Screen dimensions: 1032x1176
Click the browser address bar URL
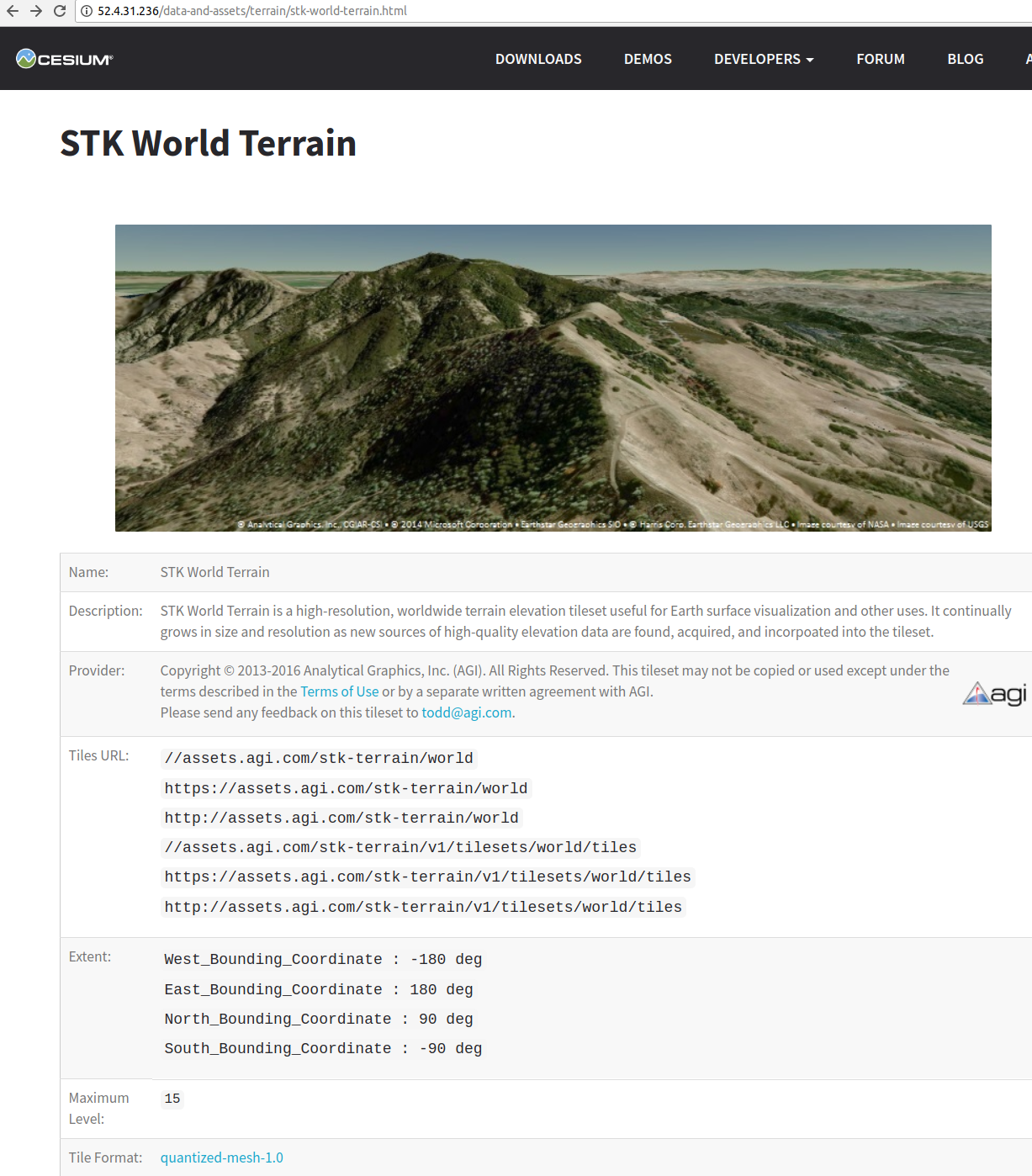(x=252, y=11)
